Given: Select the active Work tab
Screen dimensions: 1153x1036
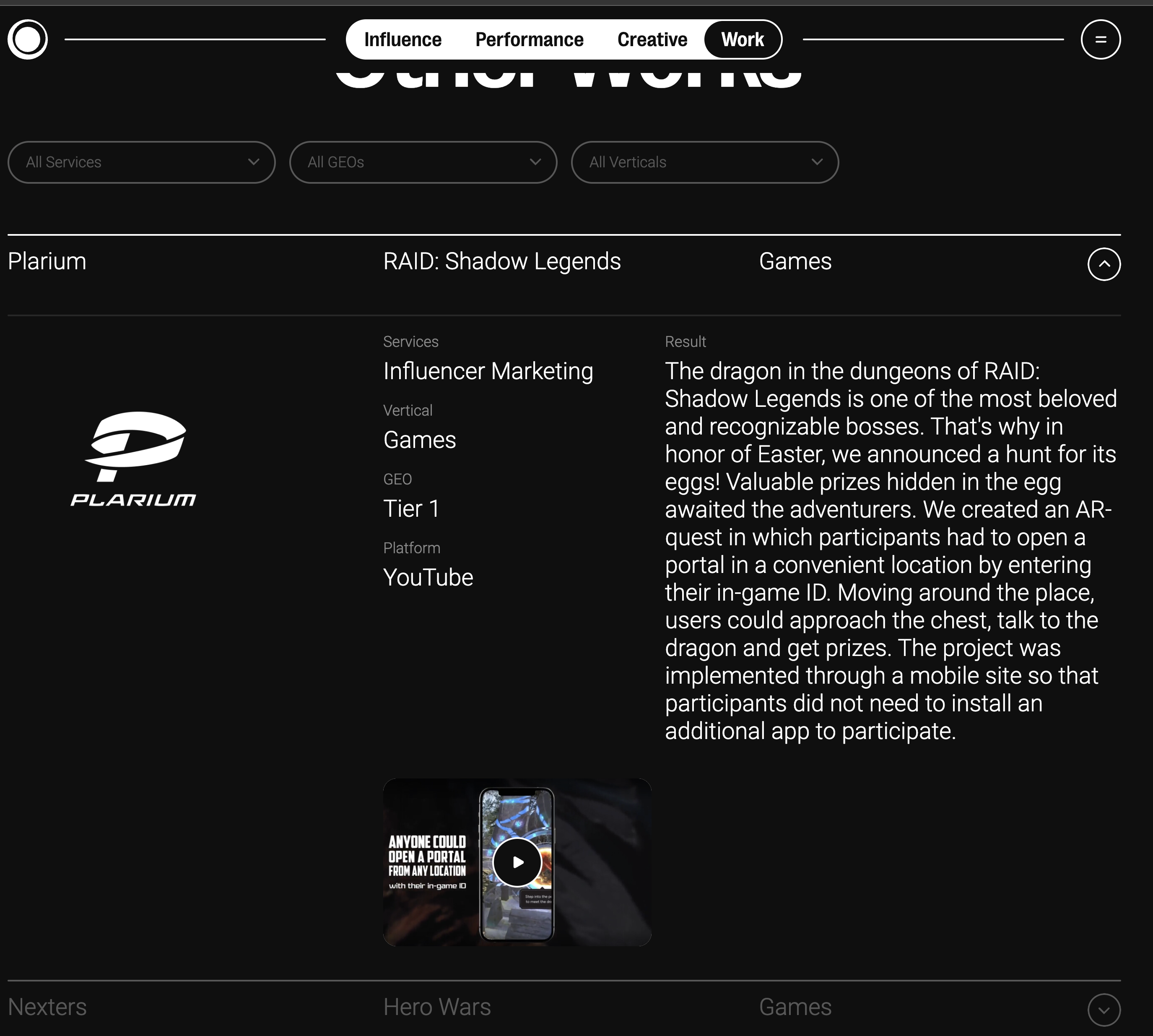Looking at the screenshot, I should tap(743, 39).
